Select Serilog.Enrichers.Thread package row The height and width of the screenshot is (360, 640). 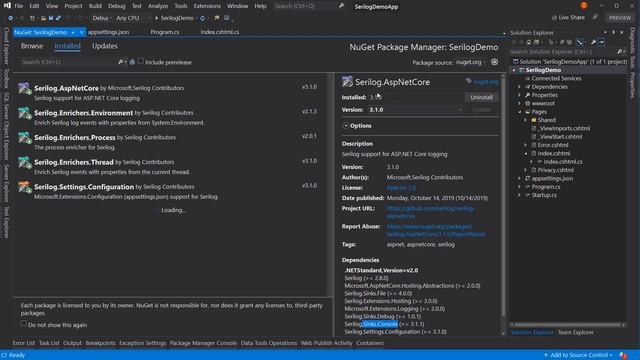[x=168, y=167]
